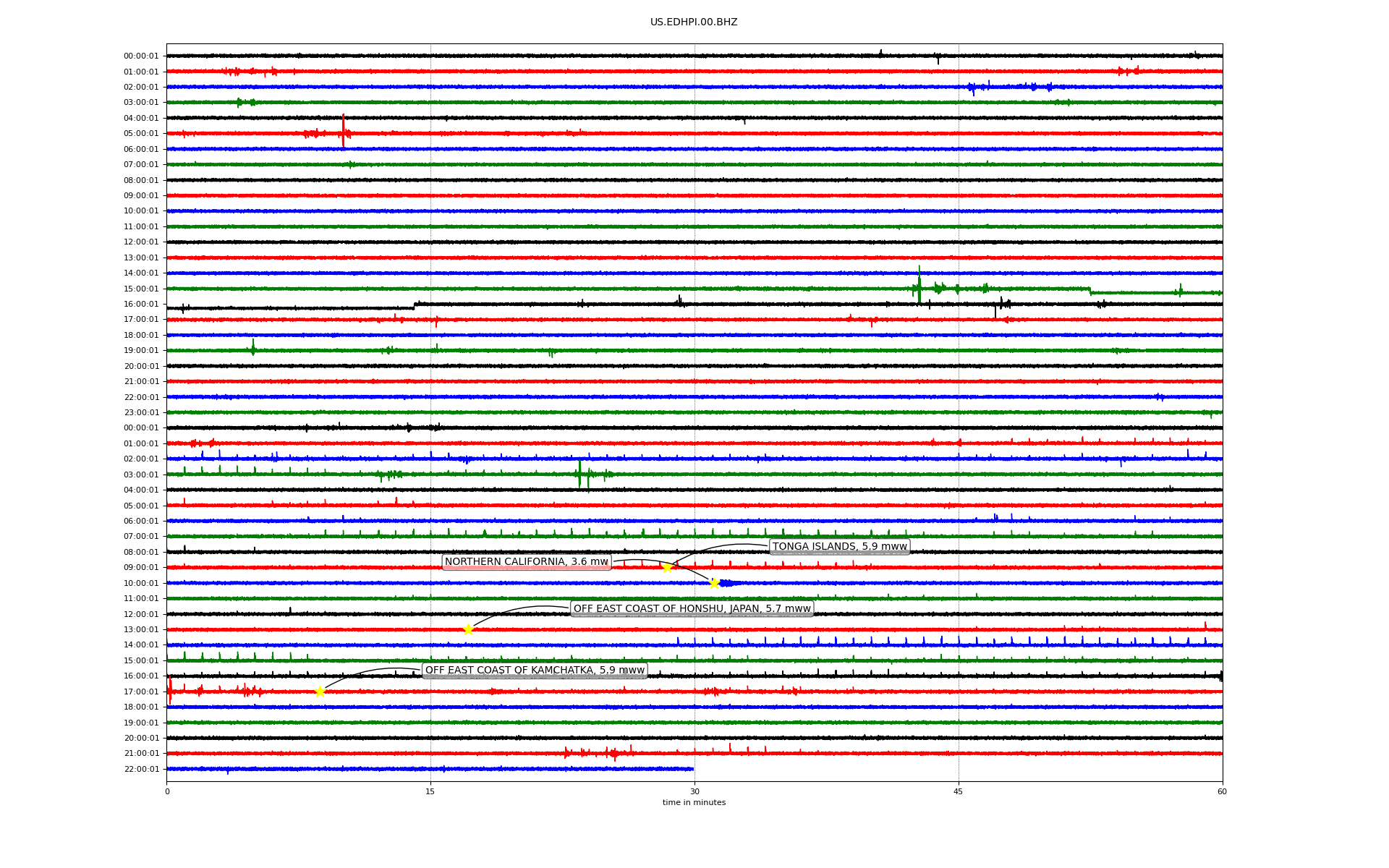Click the 15 tick label on x-axis
This screenshot has width=1389, height=868.
[x=430, y=791]
